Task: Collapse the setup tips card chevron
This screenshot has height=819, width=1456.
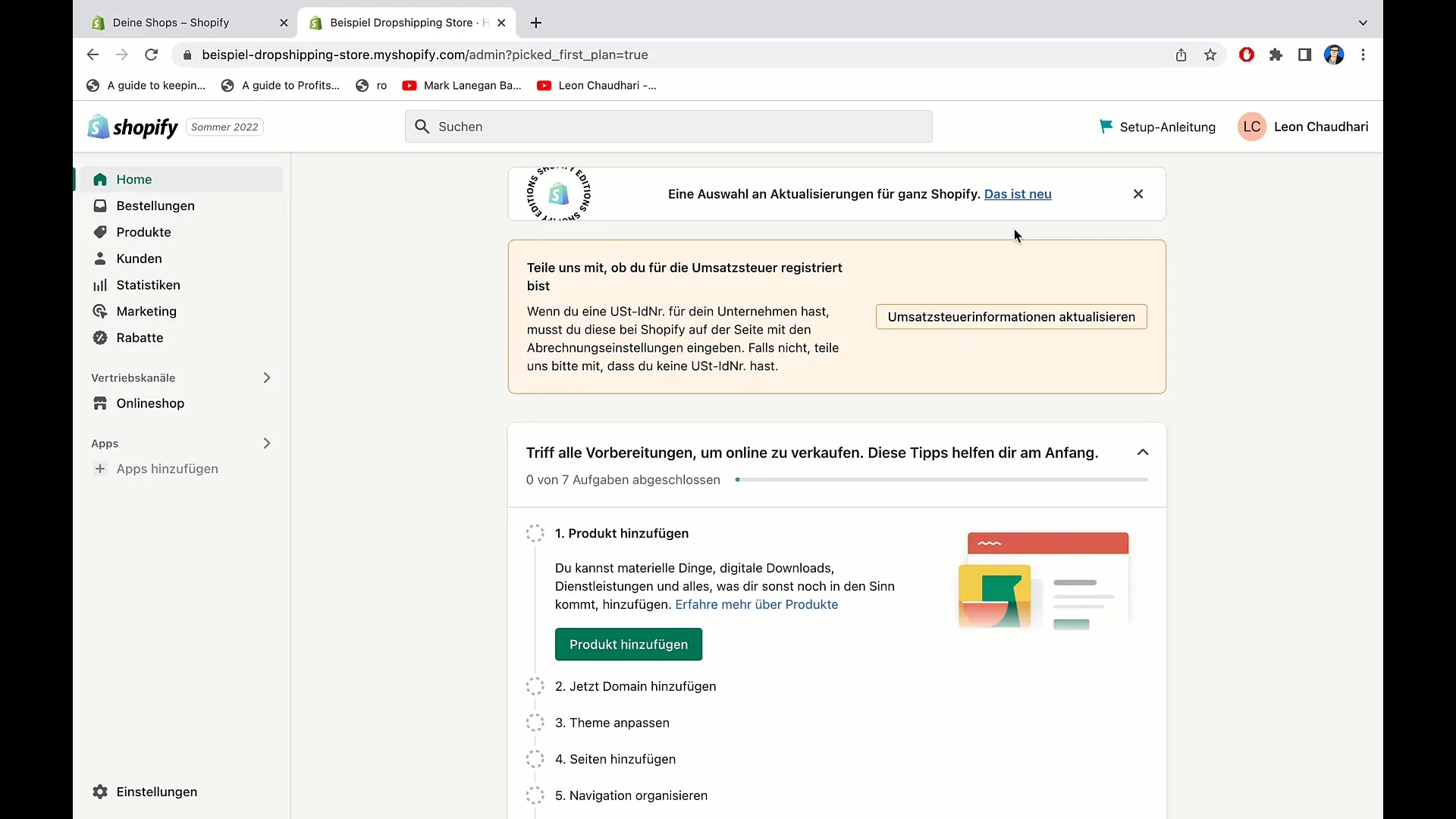Action: [x=1143, y=452]
